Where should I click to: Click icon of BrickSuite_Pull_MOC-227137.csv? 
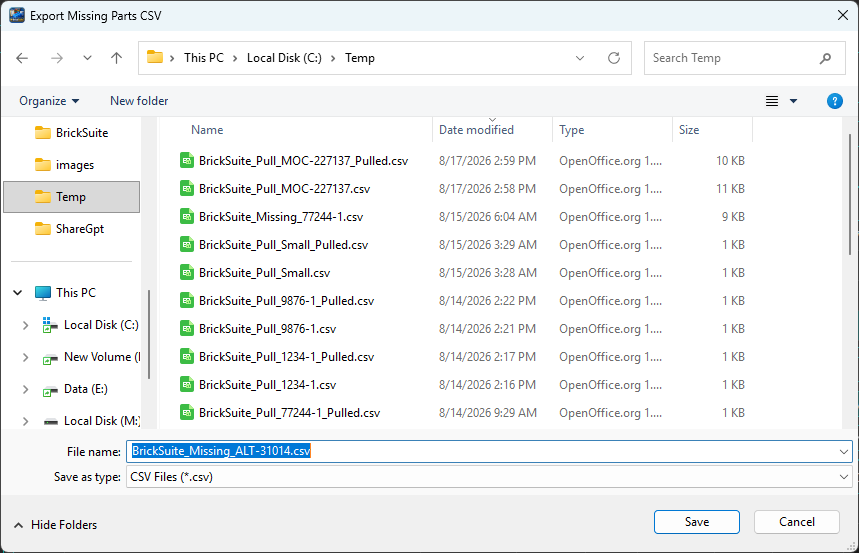[187, 189]
